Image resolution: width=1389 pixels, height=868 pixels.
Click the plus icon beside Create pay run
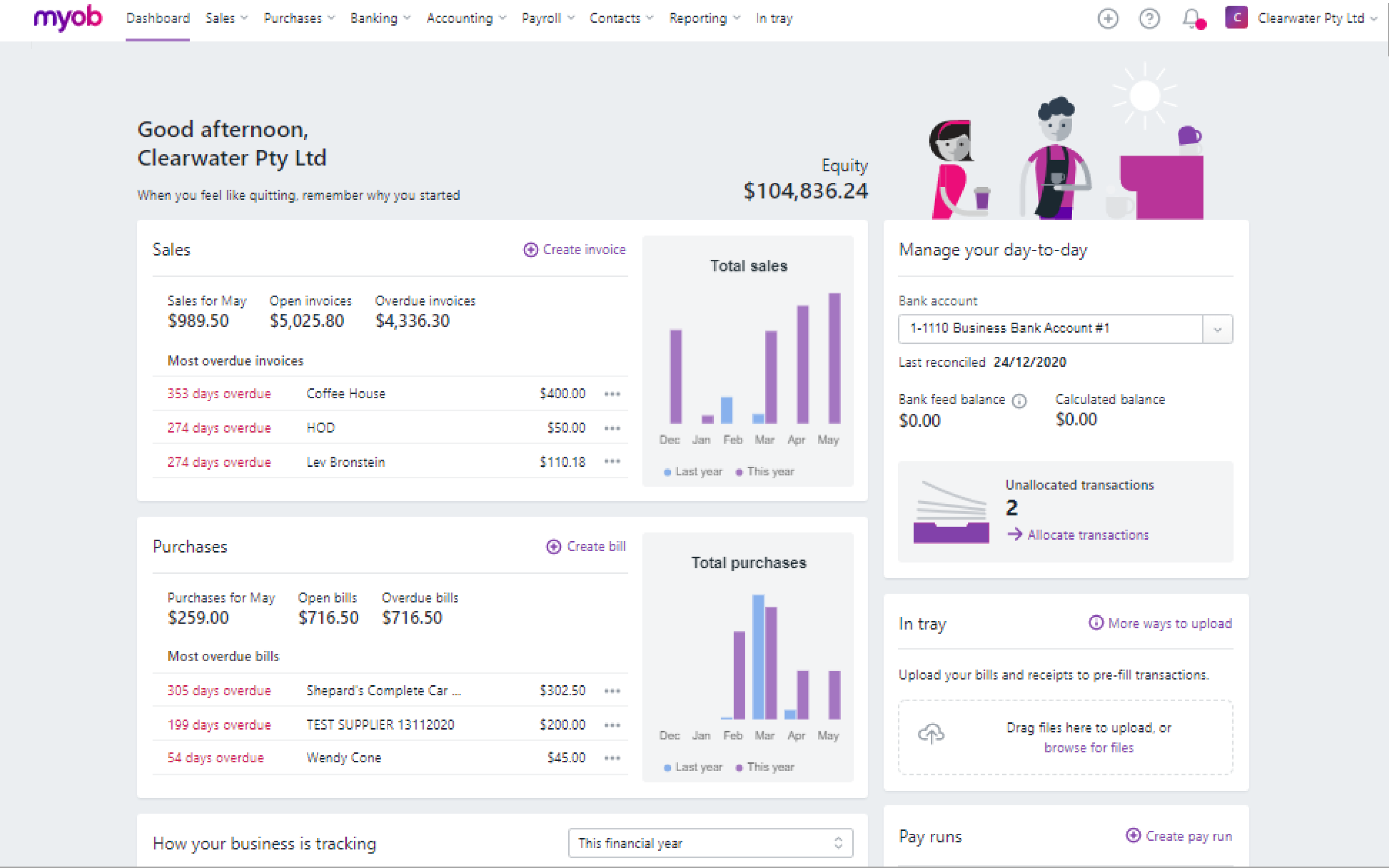[1133, 835]
